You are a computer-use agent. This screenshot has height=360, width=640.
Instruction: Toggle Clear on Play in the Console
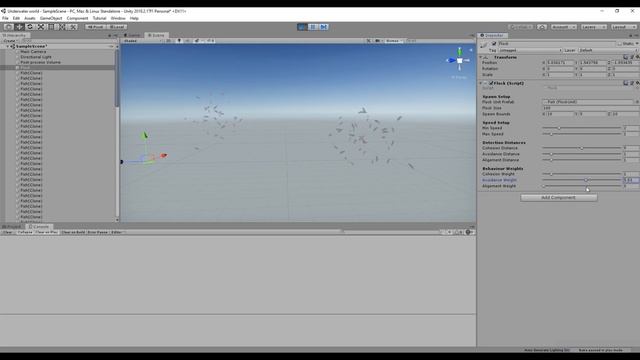click(x=47, y=232)
